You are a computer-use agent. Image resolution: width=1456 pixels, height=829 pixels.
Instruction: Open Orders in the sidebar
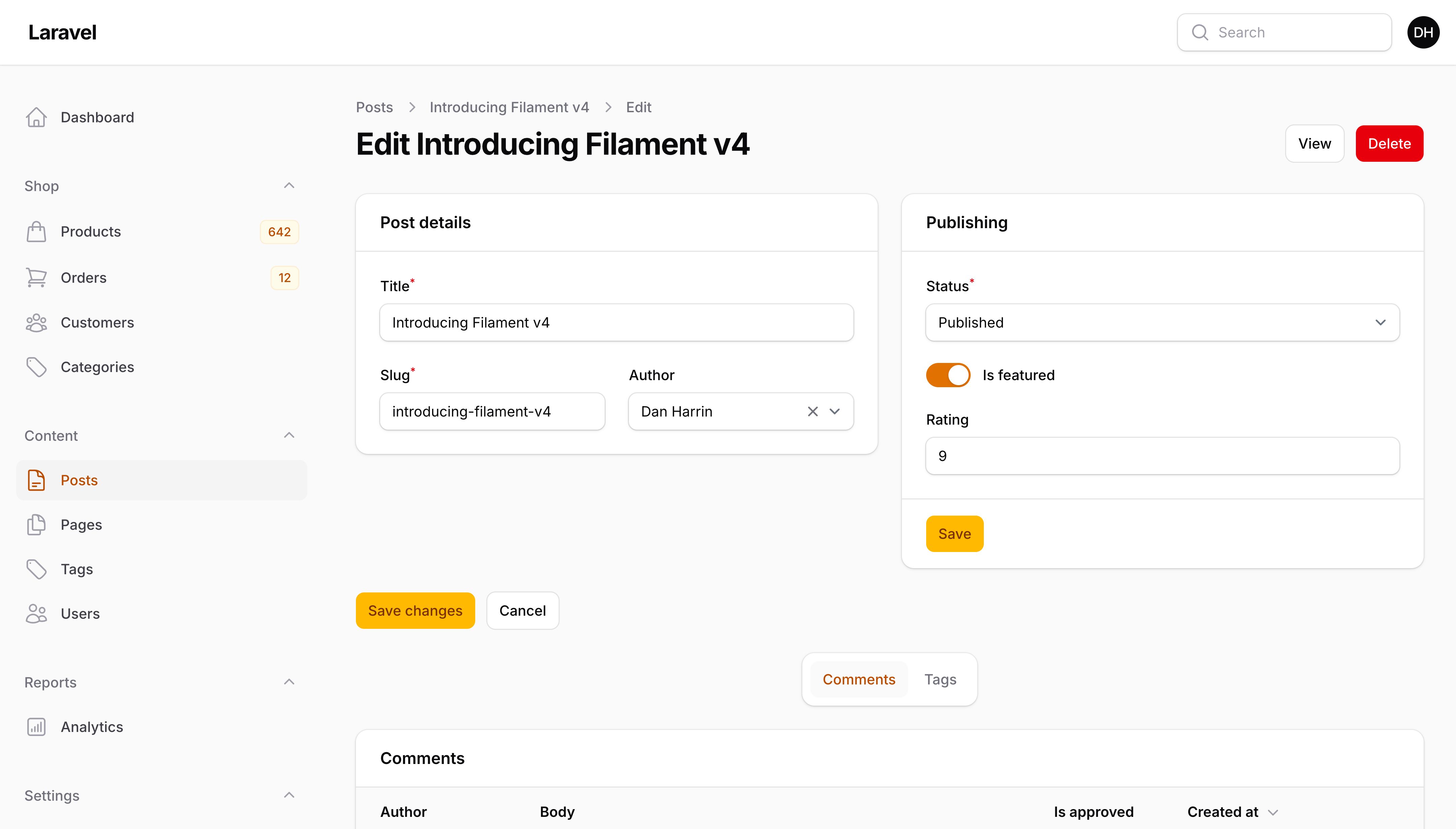click(x=162, y=278)
